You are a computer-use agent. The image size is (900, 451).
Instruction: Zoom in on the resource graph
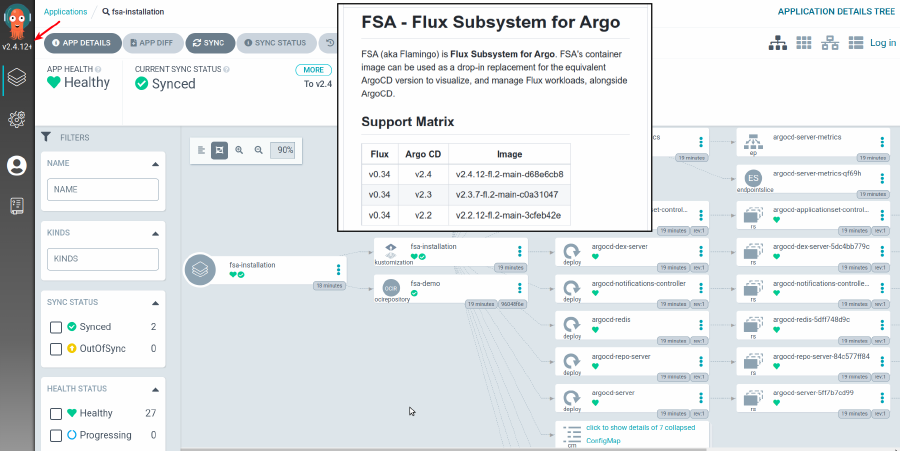coord(239,150)
